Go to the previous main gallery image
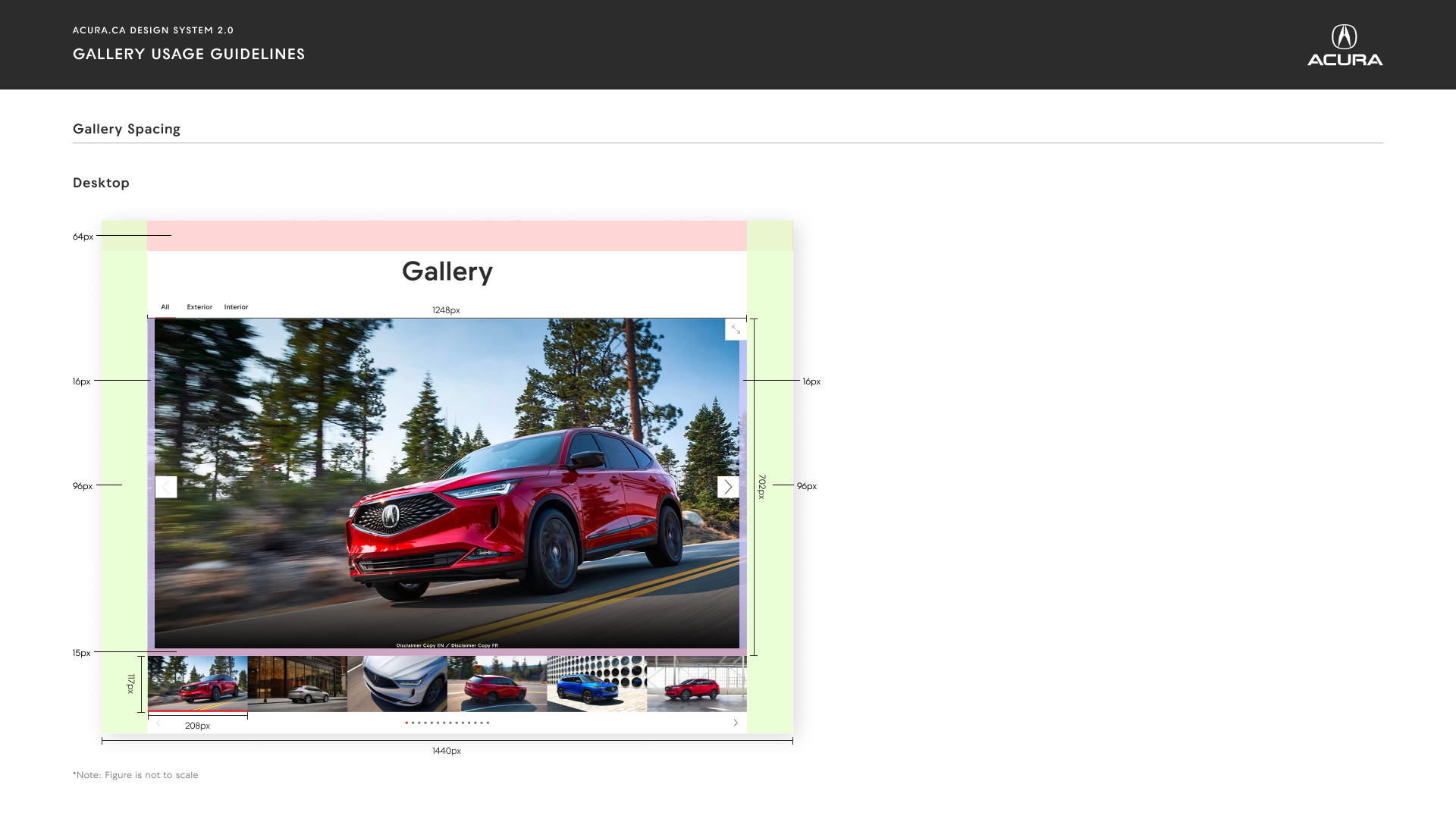The width and height of the screenshot is (1456, 819). tap(166, 487)
